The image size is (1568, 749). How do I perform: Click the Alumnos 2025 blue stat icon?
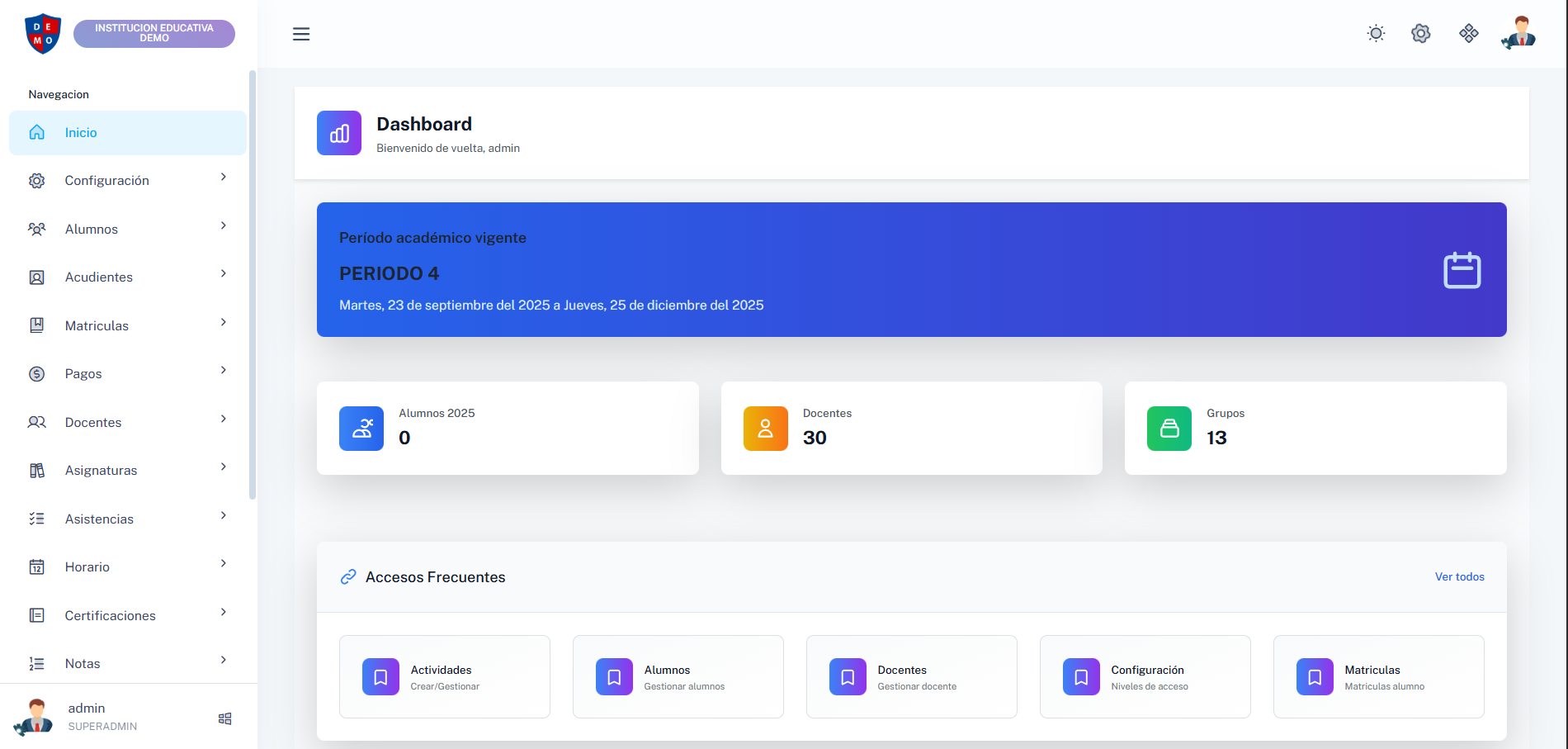[x=361, y=429]
